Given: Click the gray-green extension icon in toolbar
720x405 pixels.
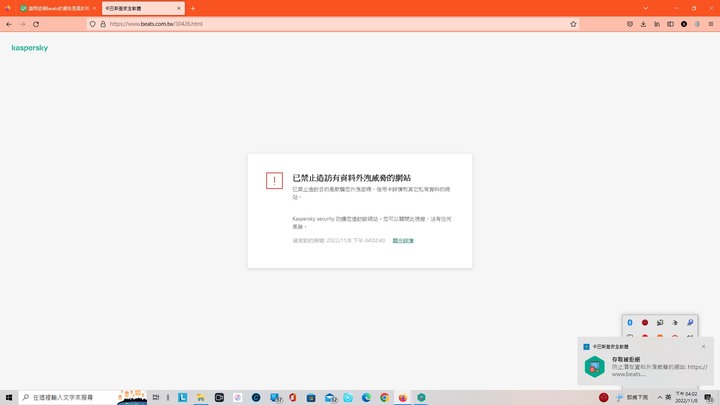Looking at the screenshot, I should coord(697,24).
